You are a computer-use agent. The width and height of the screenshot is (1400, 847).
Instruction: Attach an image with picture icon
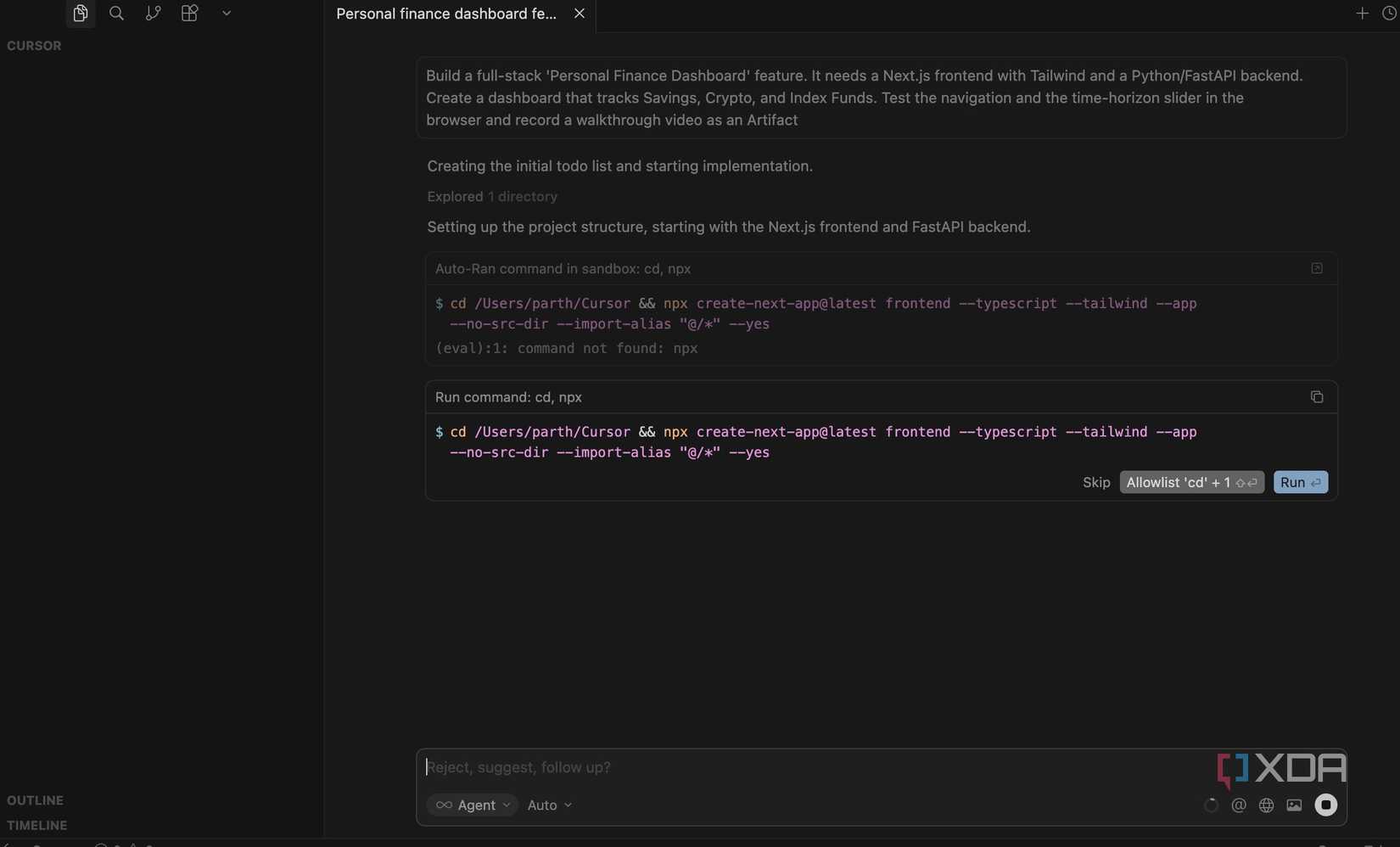point(1294,805)
